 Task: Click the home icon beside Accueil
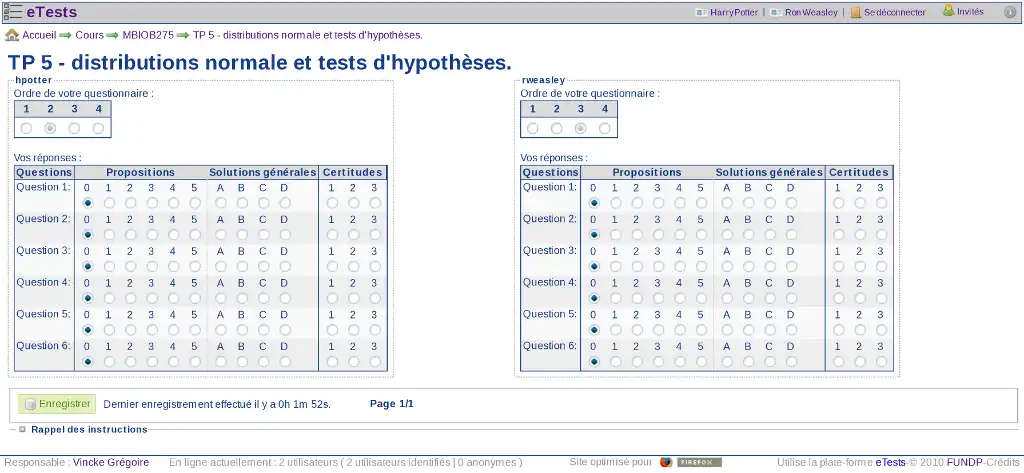pyautogui.click(x=12, y=35)
